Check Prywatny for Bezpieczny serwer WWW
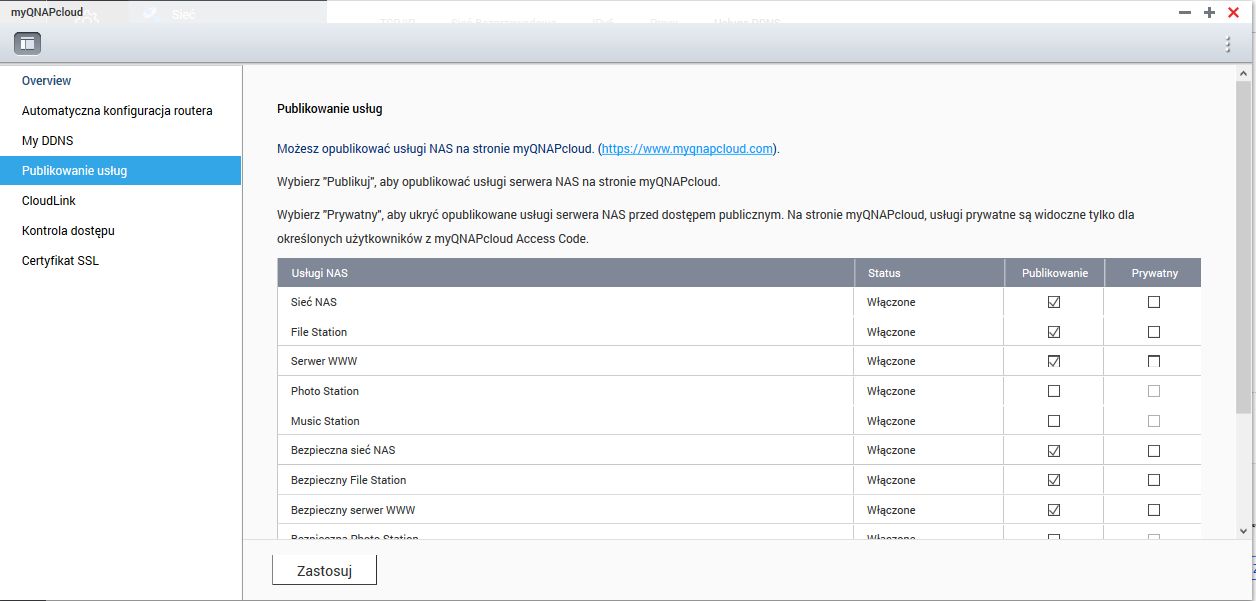Viewport: 1256px width, 601px height. [1154, 510]
